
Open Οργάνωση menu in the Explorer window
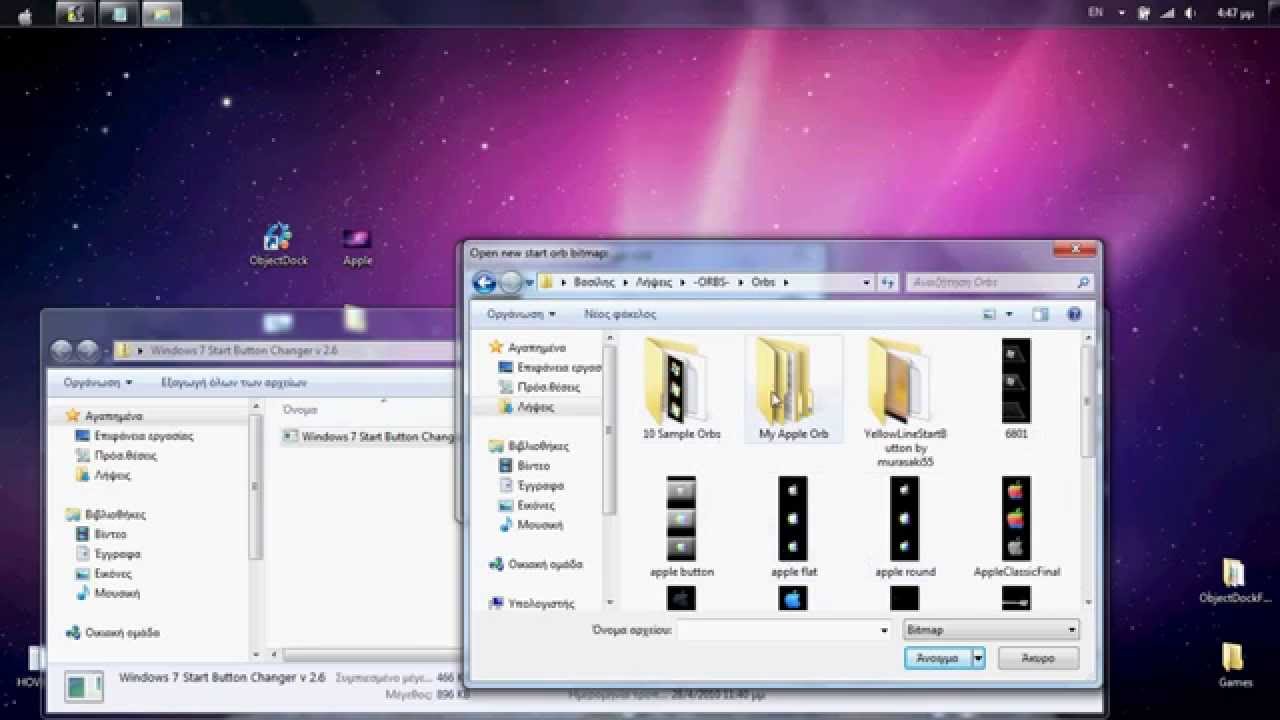[97, 383]
